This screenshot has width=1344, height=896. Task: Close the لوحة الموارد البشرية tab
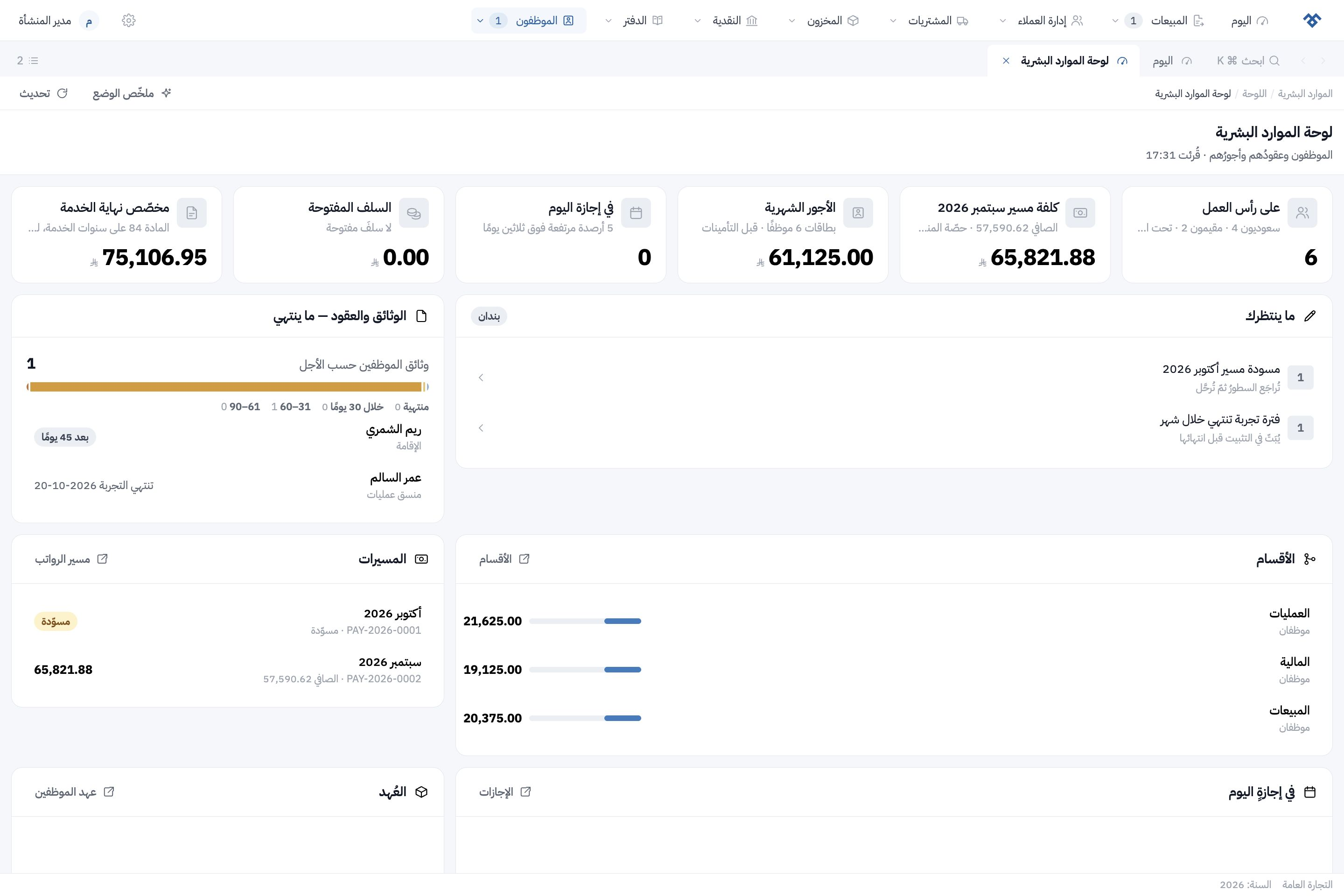[1006, 61]
